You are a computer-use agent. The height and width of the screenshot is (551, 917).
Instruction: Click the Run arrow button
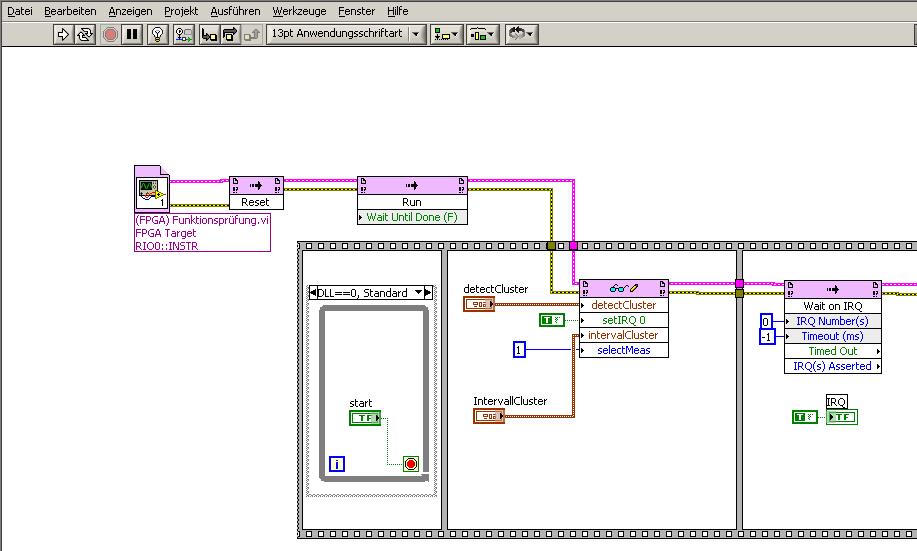pyautogui.click(x=63, y=34)
